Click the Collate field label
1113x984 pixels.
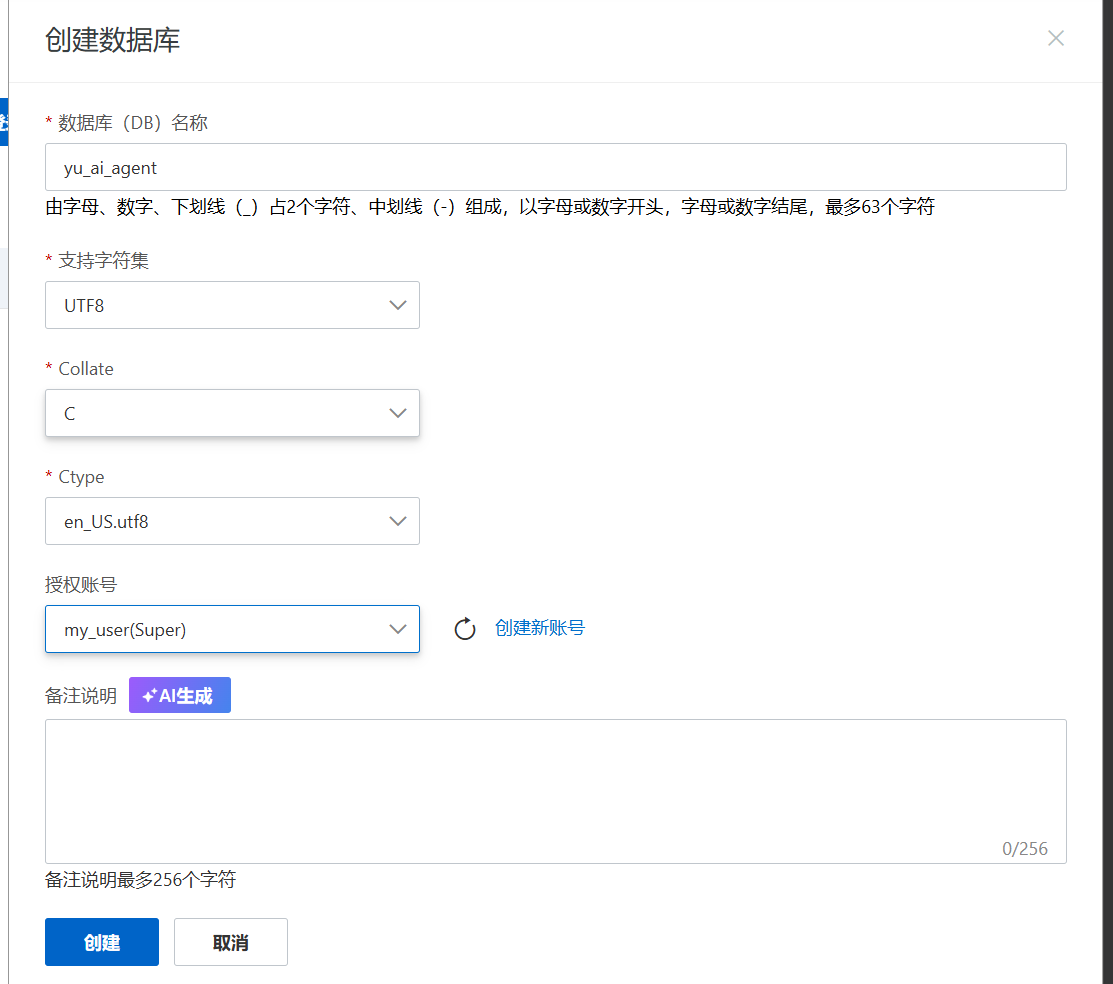tap(86, 368)
